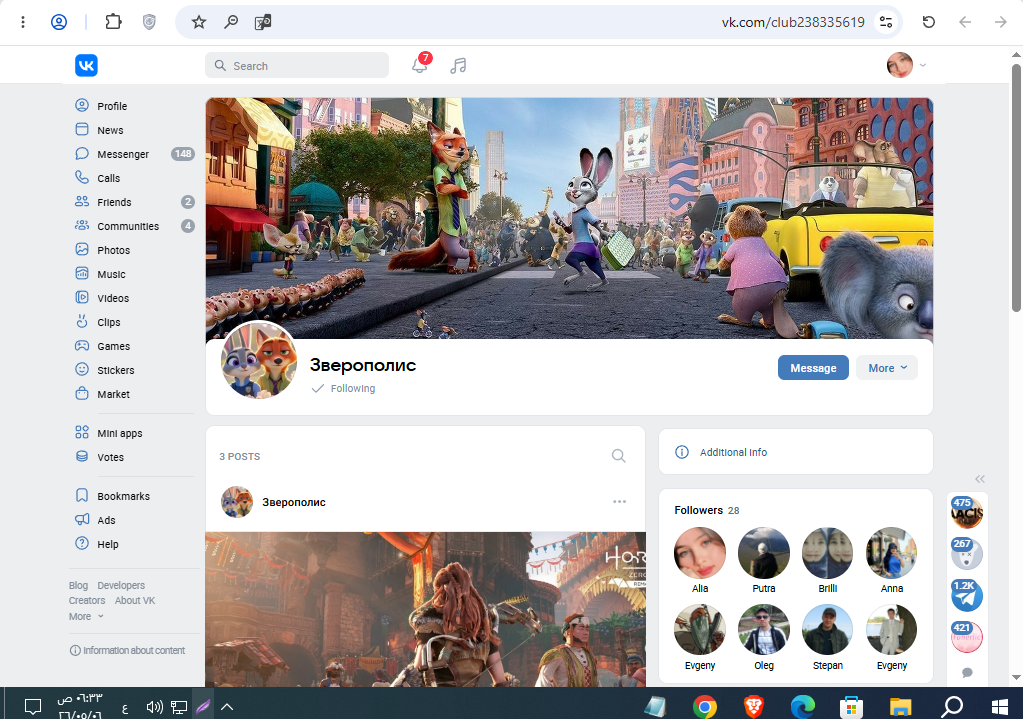Image resolution: width=1023 pixels, height=719 pixels.
Task: Open the notifications bell icon
Action: (x=420, y=65)
